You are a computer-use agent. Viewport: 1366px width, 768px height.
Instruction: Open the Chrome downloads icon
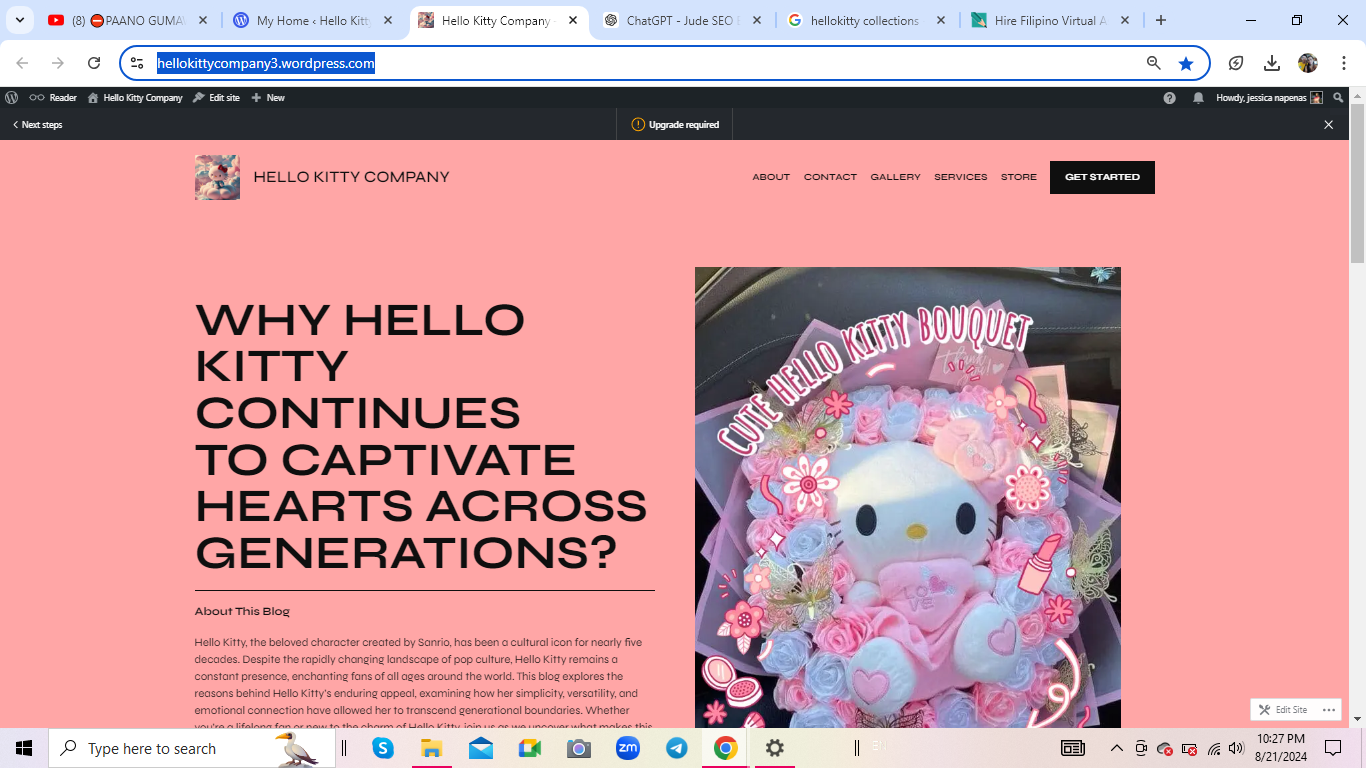point(1272,63)
